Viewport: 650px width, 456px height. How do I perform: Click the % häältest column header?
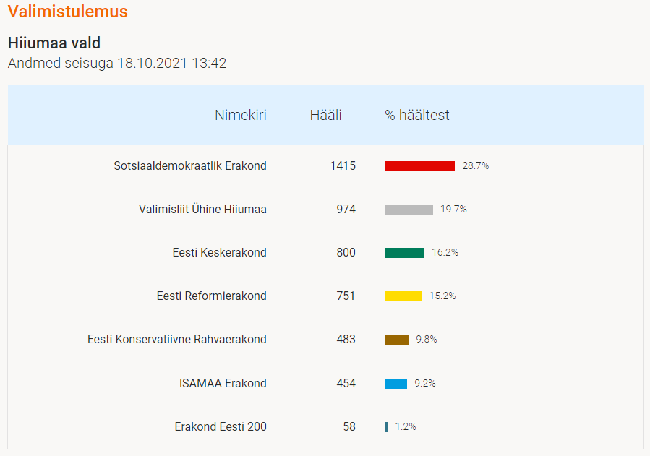click(x=417, y=115)
